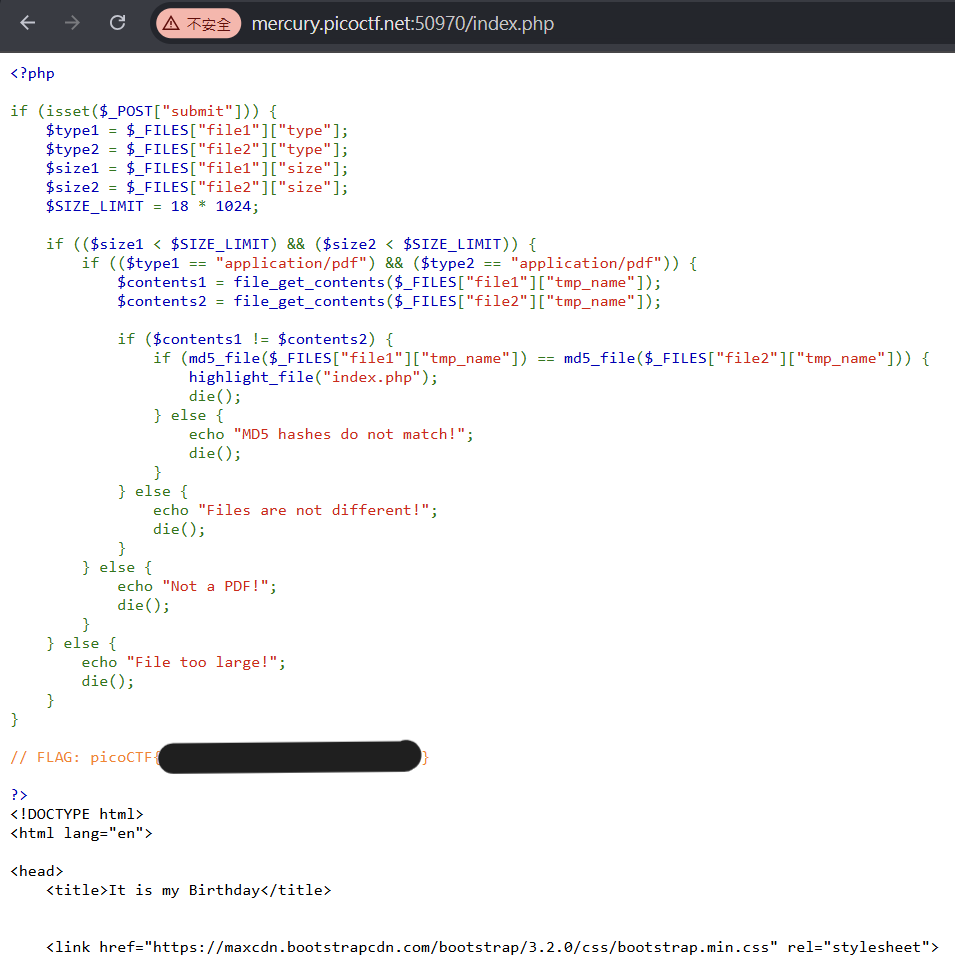
Task: Open the 不安全 security warning badge
Action: tap(198, 24)
